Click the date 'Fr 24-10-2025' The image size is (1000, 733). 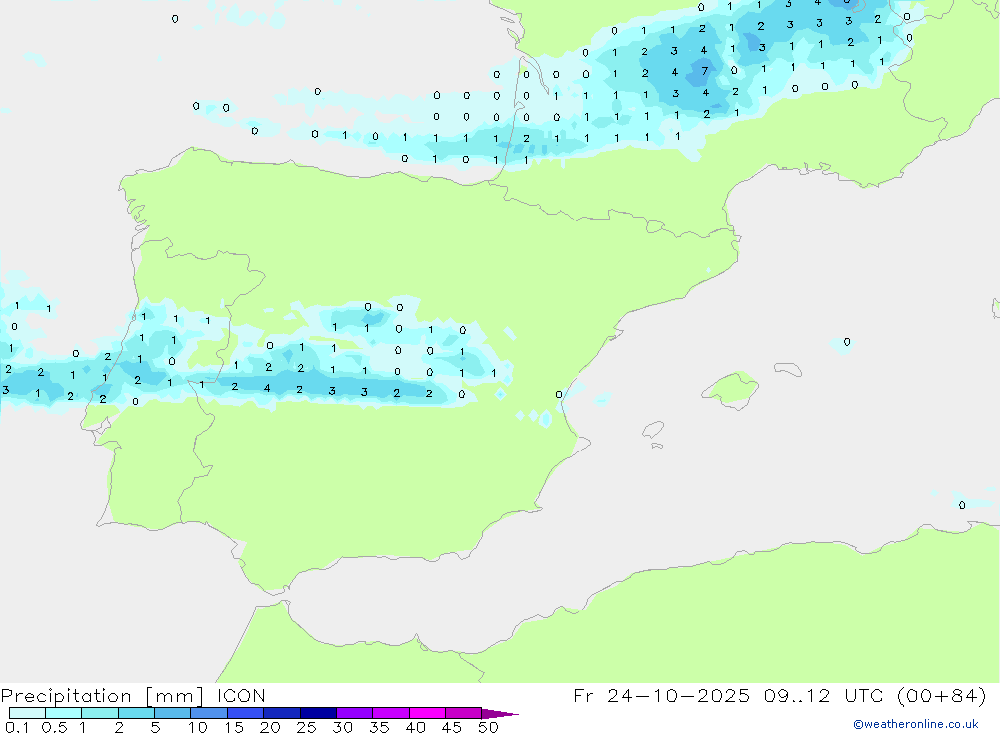pyautogui.click(x=661, y=695)
